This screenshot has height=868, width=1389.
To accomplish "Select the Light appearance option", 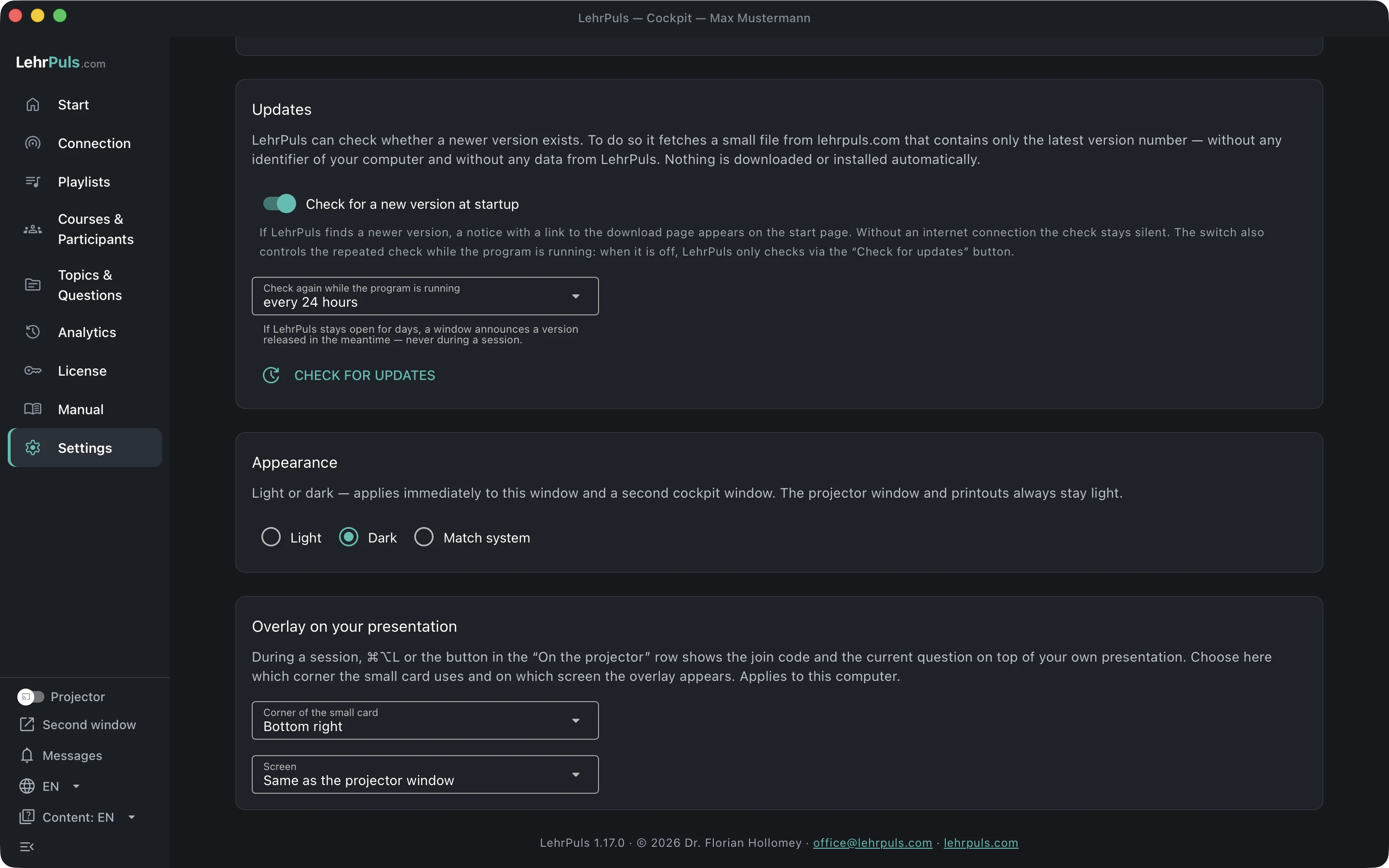I will click(x=271, y=537).
